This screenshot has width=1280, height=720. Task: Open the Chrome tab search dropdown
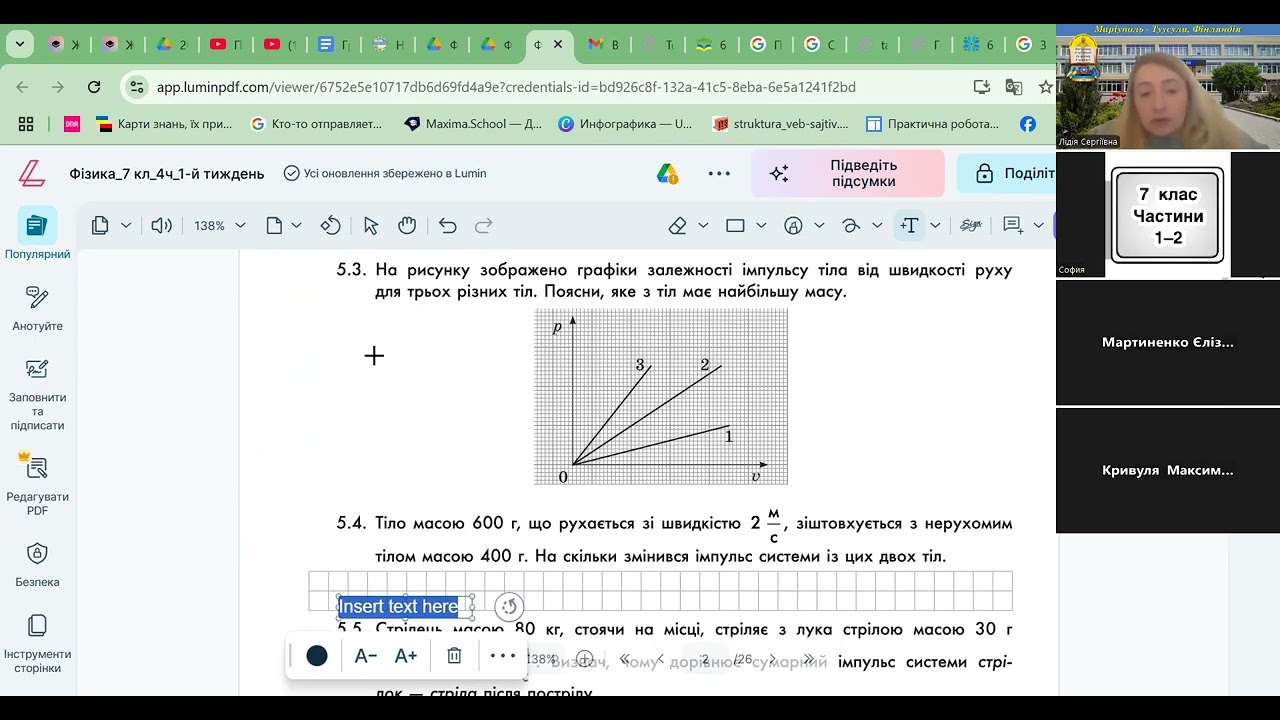pos(19,44)
